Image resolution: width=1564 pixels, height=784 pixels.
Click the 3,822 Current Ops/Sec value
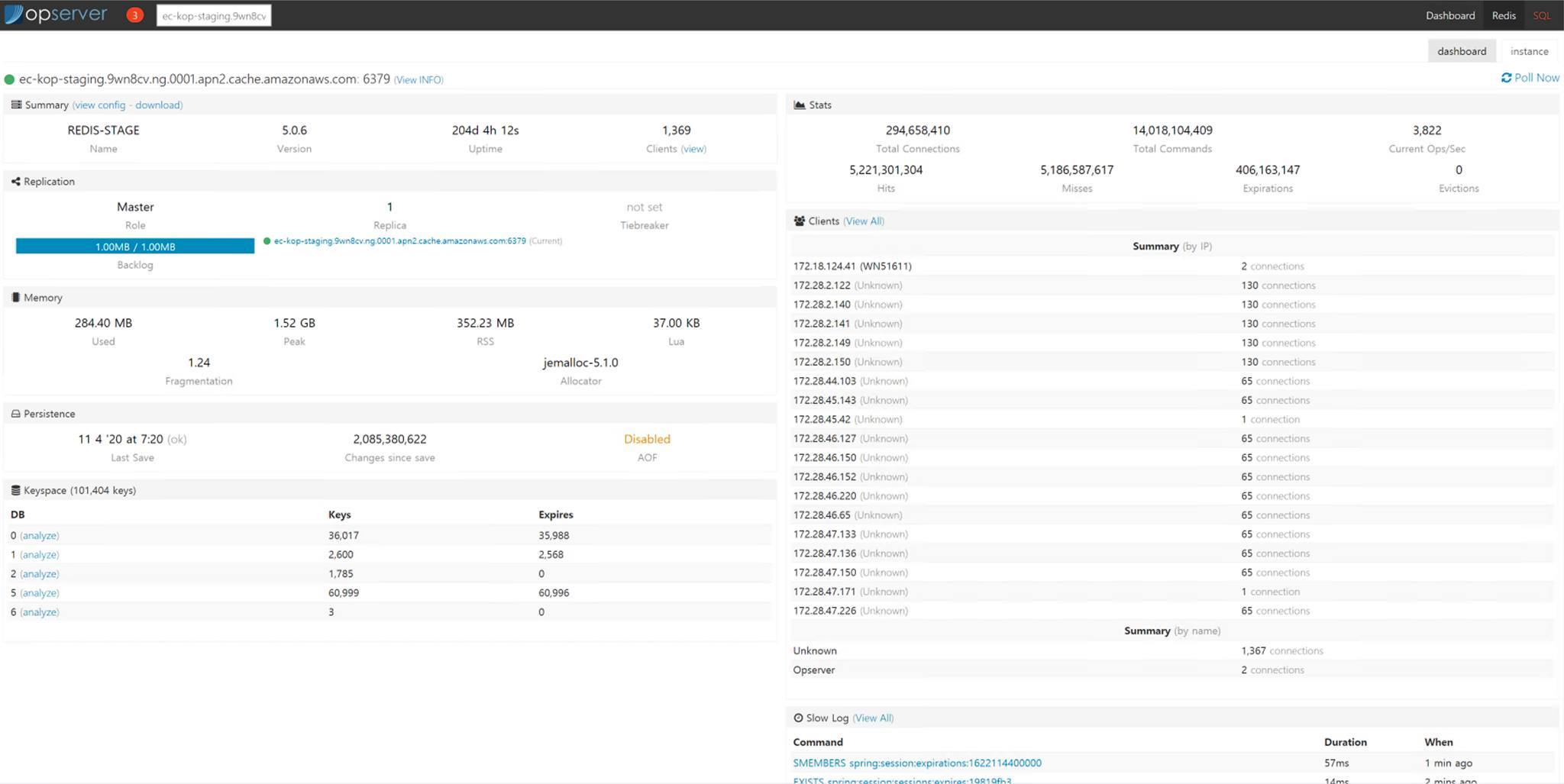tap(1427, 131)
